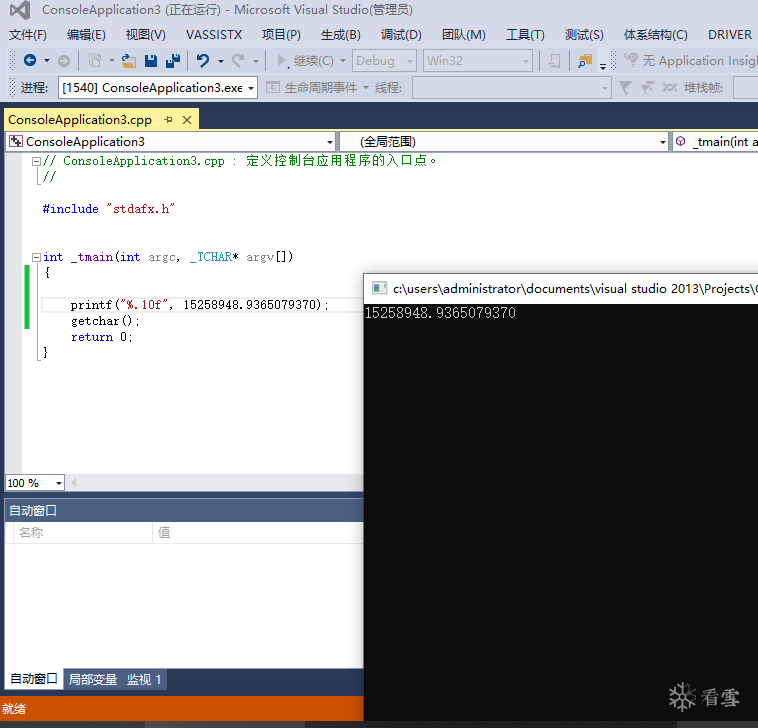758x728 pixels.
Task: Click the return 0; code line
Action: (102, 337)
